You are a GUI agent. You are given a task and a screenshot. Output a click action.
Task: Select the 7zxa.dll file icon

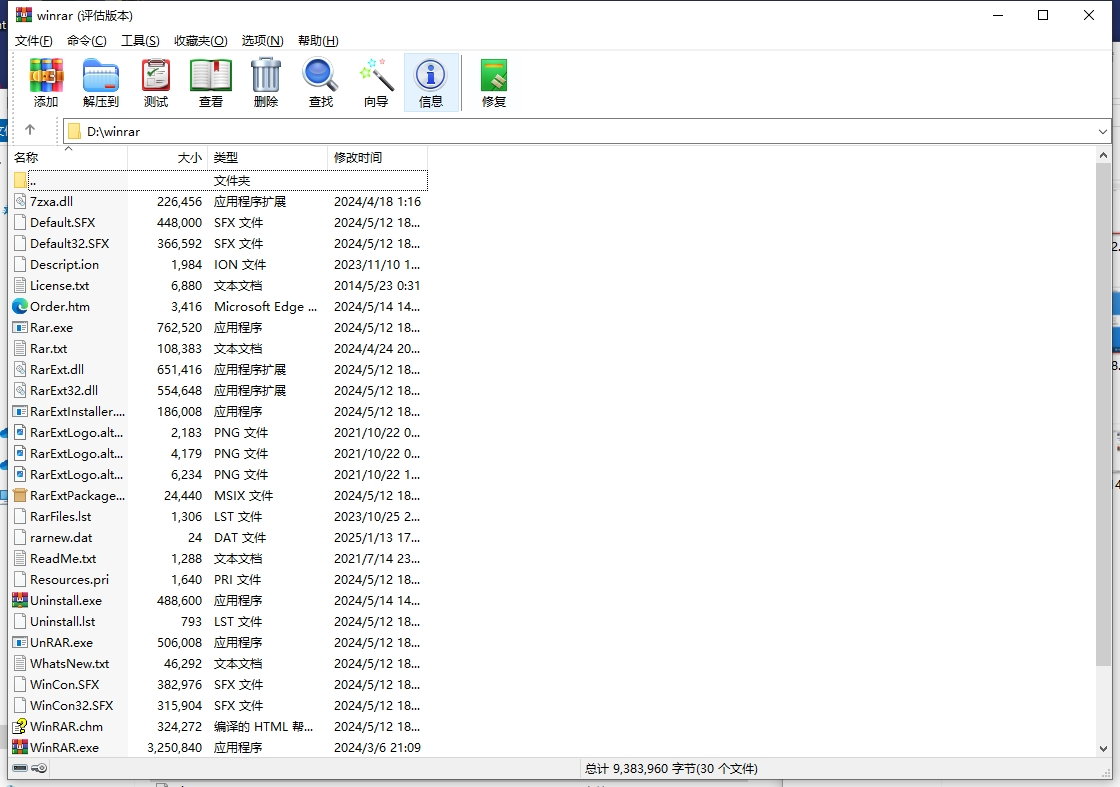20,201
